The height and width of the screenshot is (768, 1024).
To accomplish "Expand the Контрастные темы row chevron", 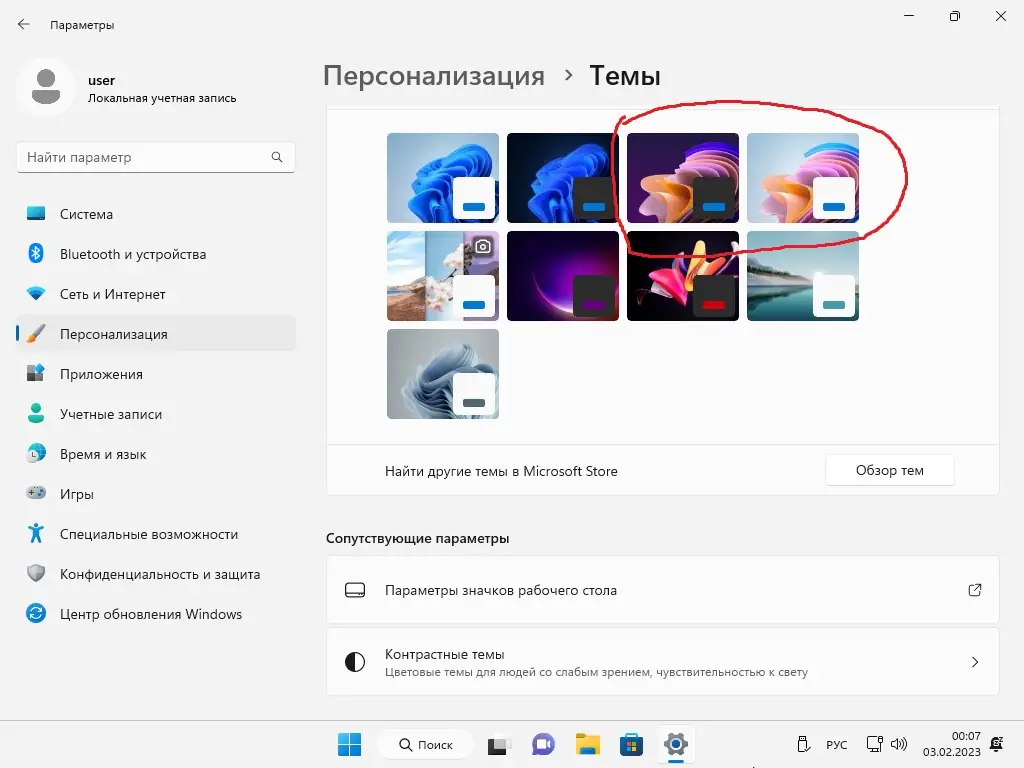I will click(973, 661).
